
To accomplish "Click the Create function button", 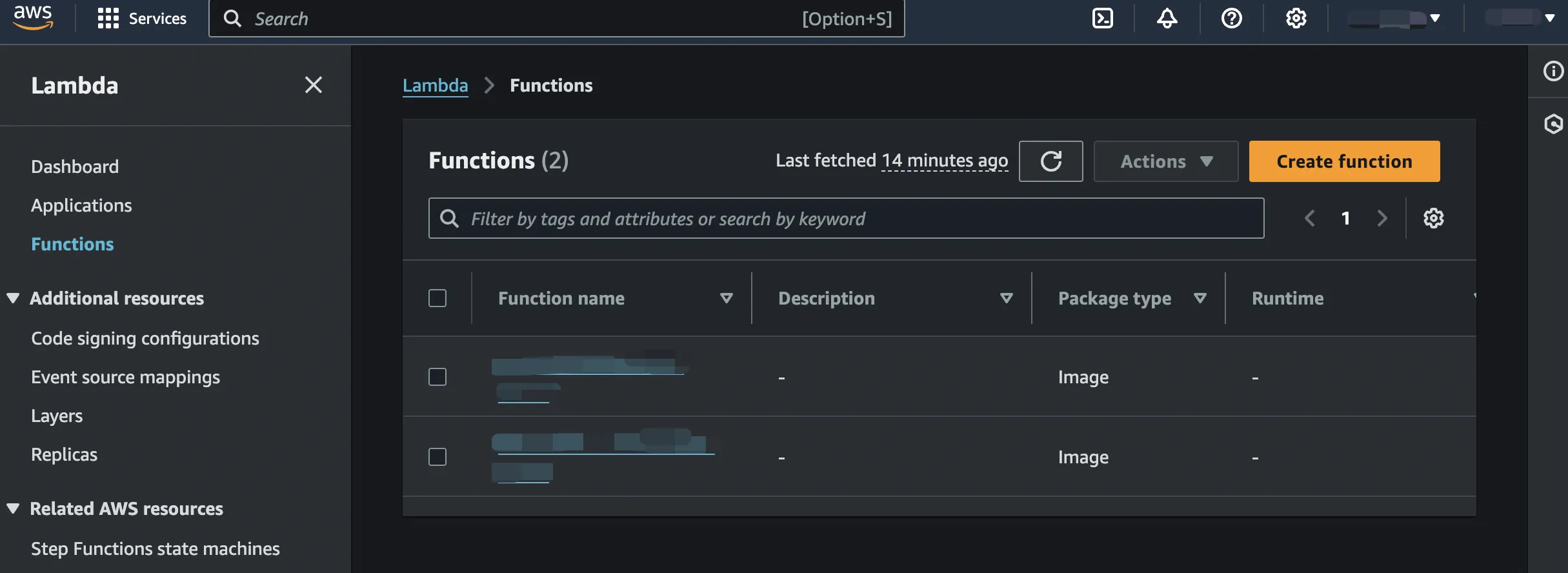I will [x=1344, y=161].
